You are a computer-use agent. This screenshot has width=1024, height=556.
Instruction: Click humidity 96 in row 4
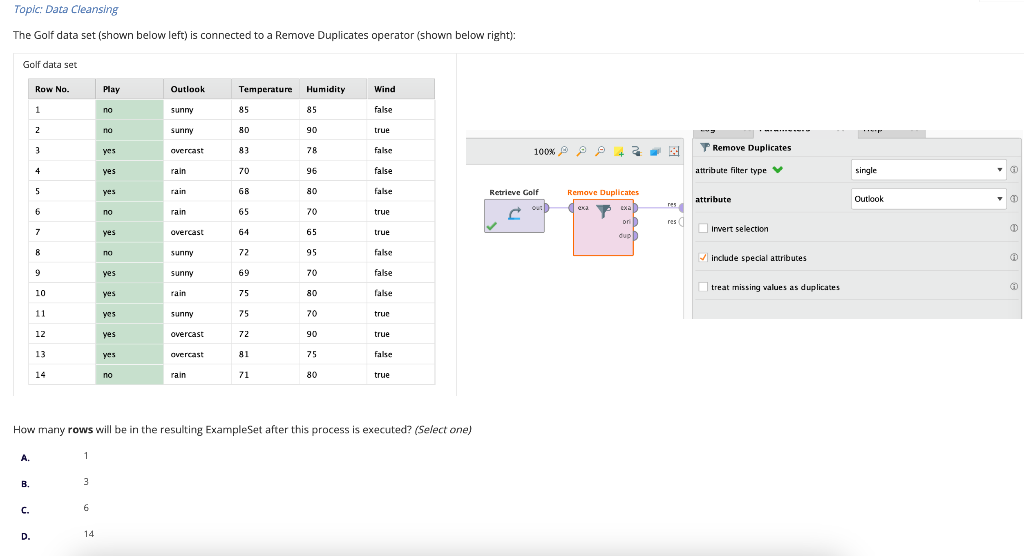tap(333, 171)
